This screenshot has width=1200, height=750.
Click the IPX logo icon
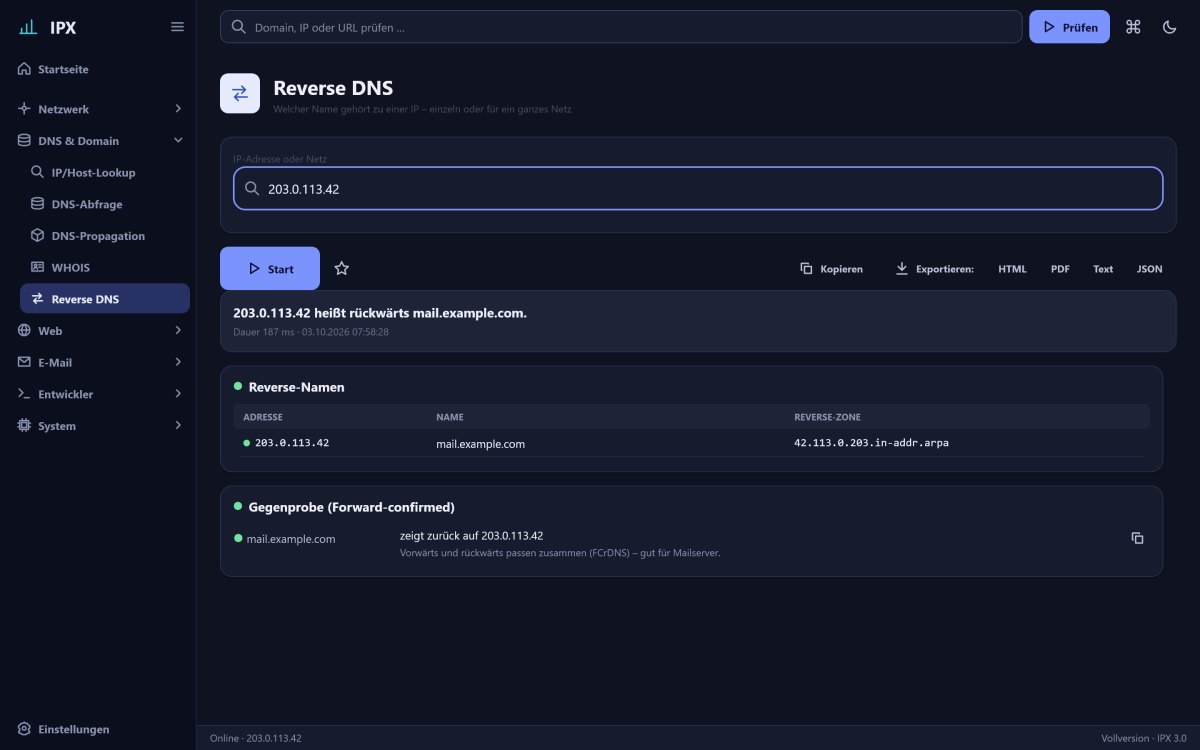click(x=28, y=27)
